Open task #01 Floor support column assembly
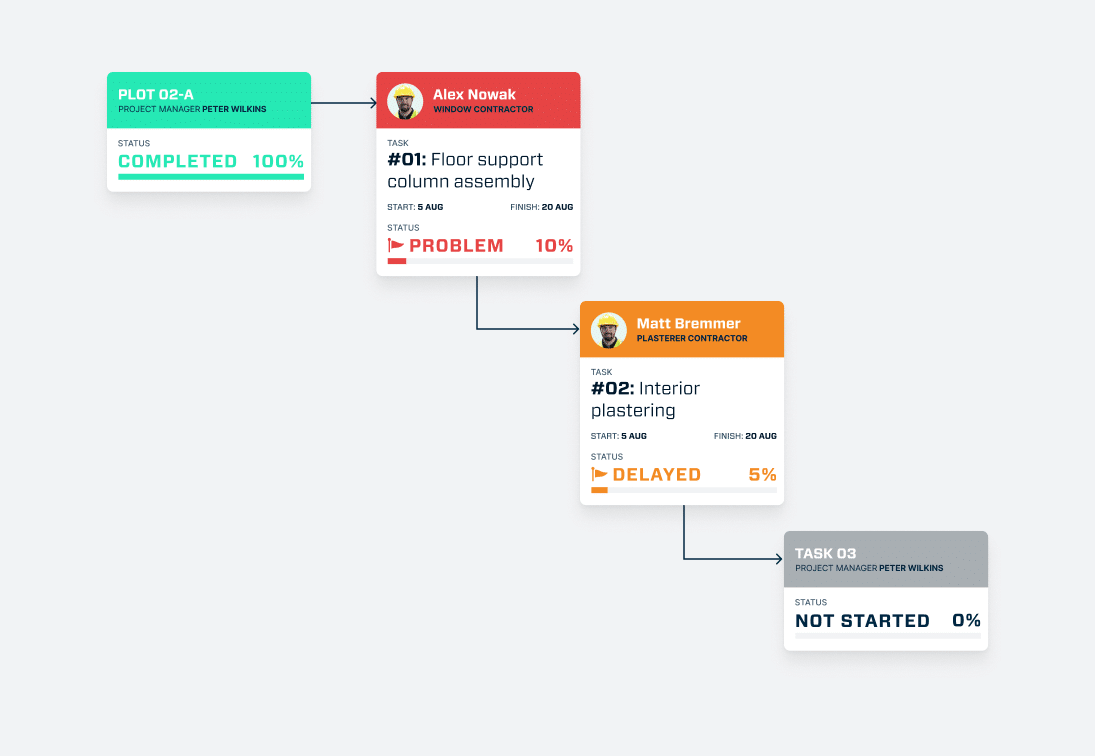The image size is (1095, 756). (x=465, y=170)
